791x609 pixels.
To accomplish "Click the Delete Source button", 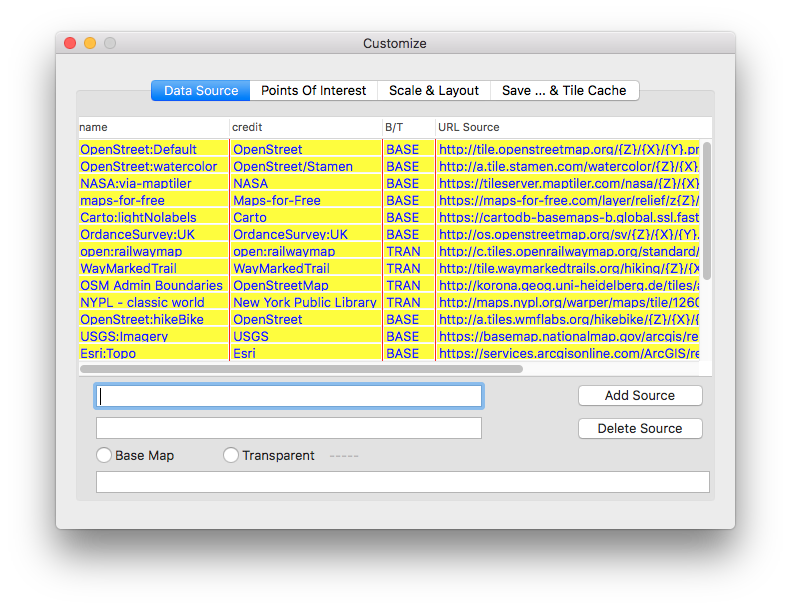I will point(640,428).
